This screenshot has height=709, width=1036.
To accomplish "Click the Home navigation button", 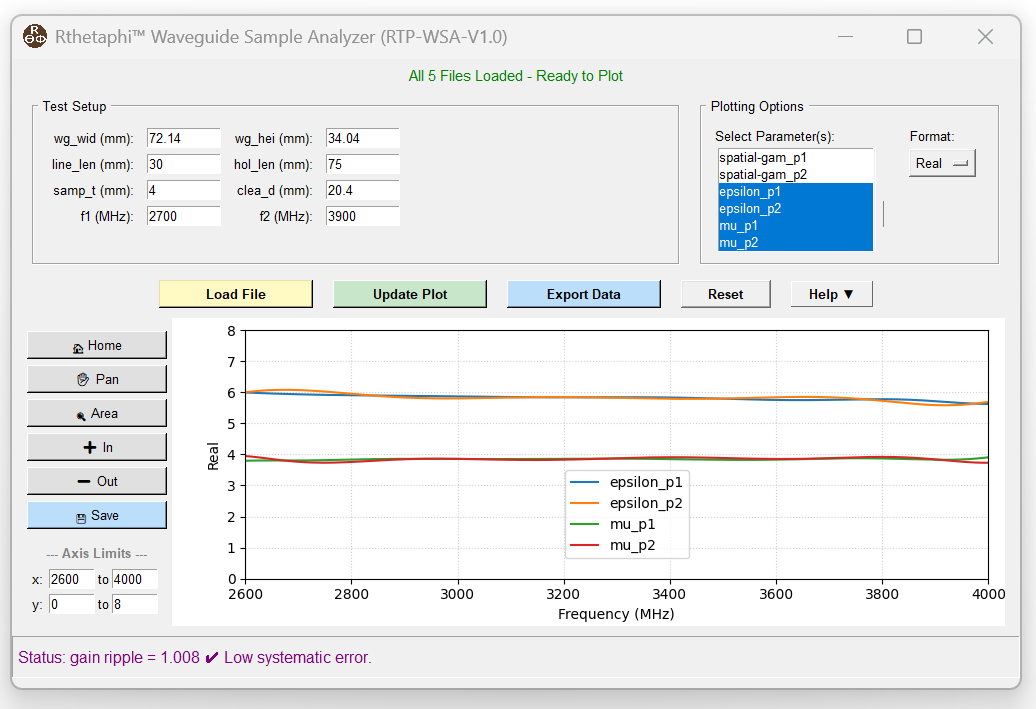I will coord(97,346).
